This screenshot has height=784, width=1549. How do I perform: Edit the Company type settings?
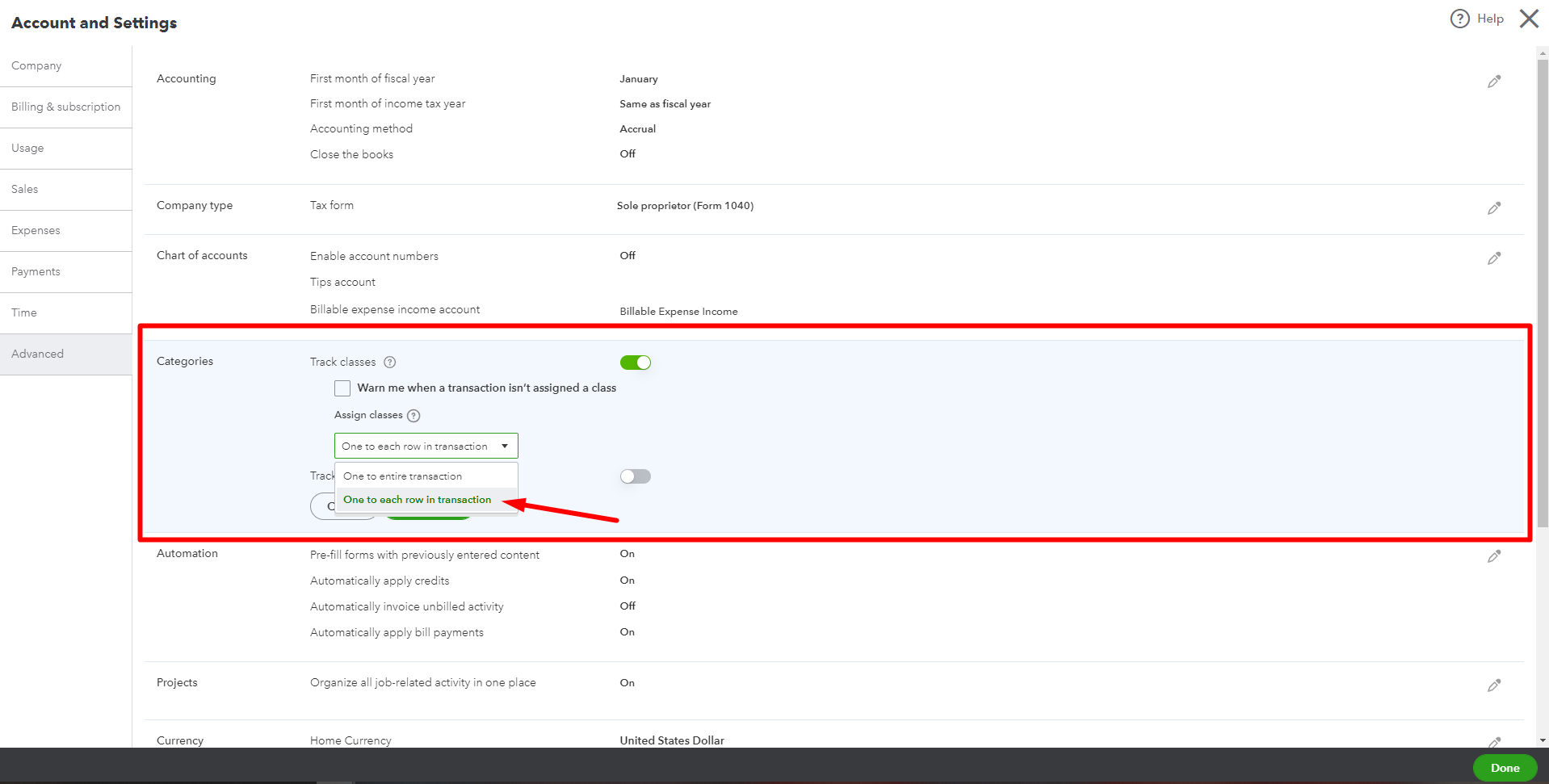(x=1494, y=208)
